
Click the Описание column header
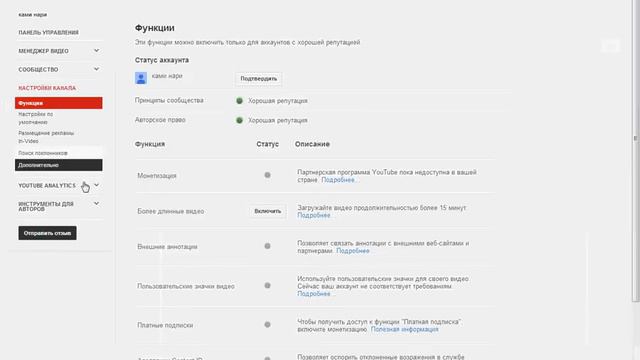coord(312,144)
